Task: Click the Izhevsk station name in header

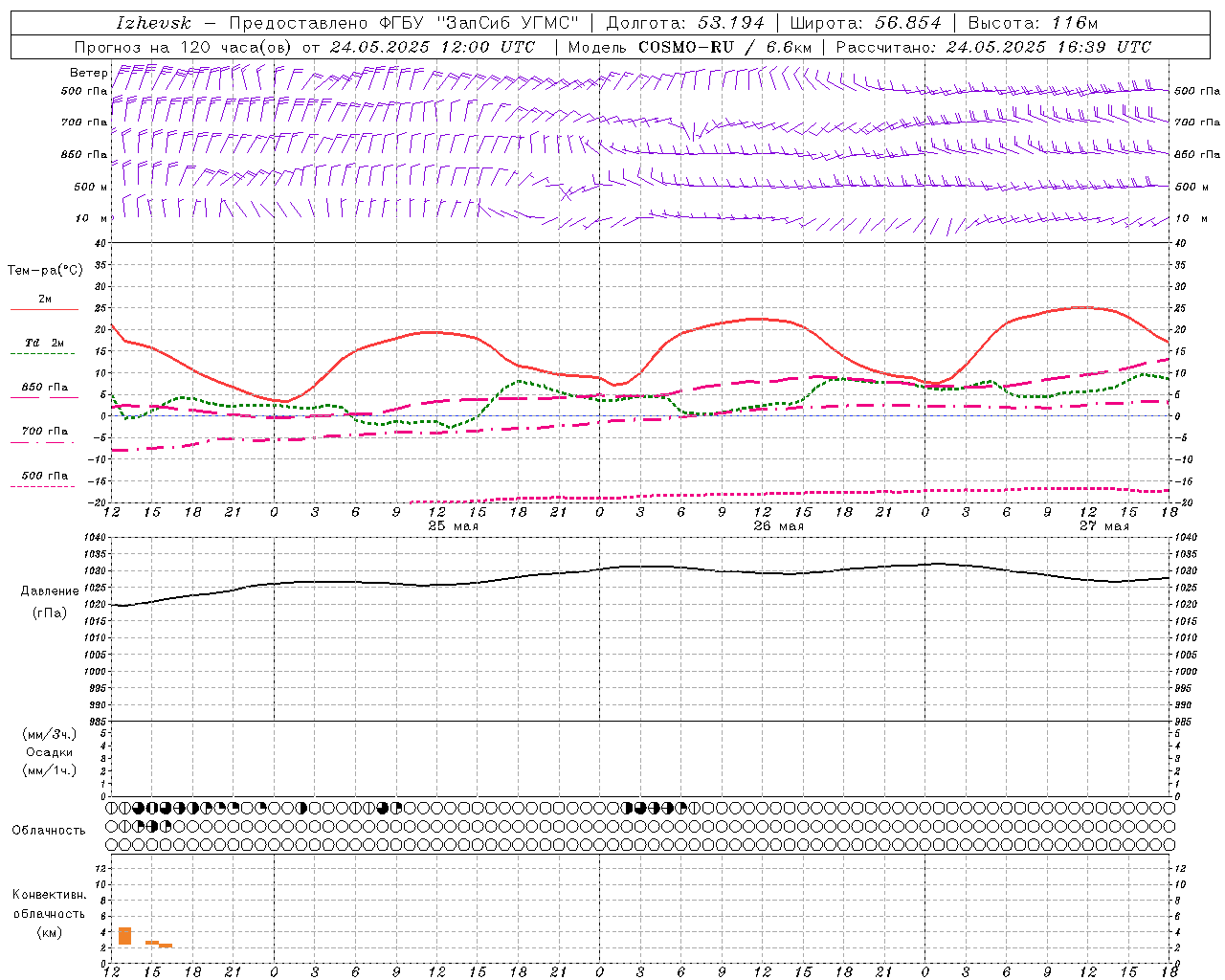Action: (153, 23)
